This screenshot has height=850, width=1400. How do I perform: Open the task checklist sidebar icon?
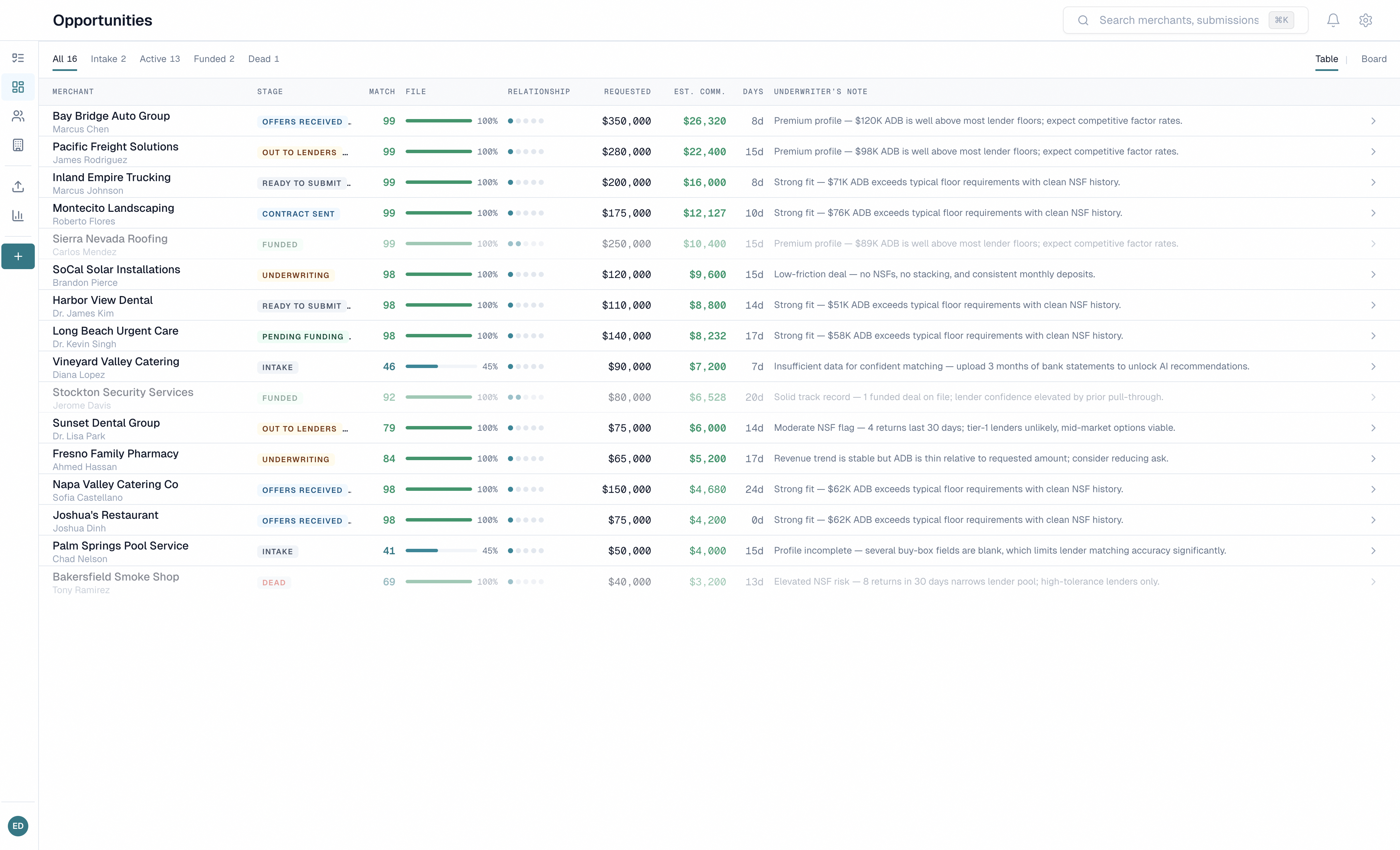[x=18, y=58]
